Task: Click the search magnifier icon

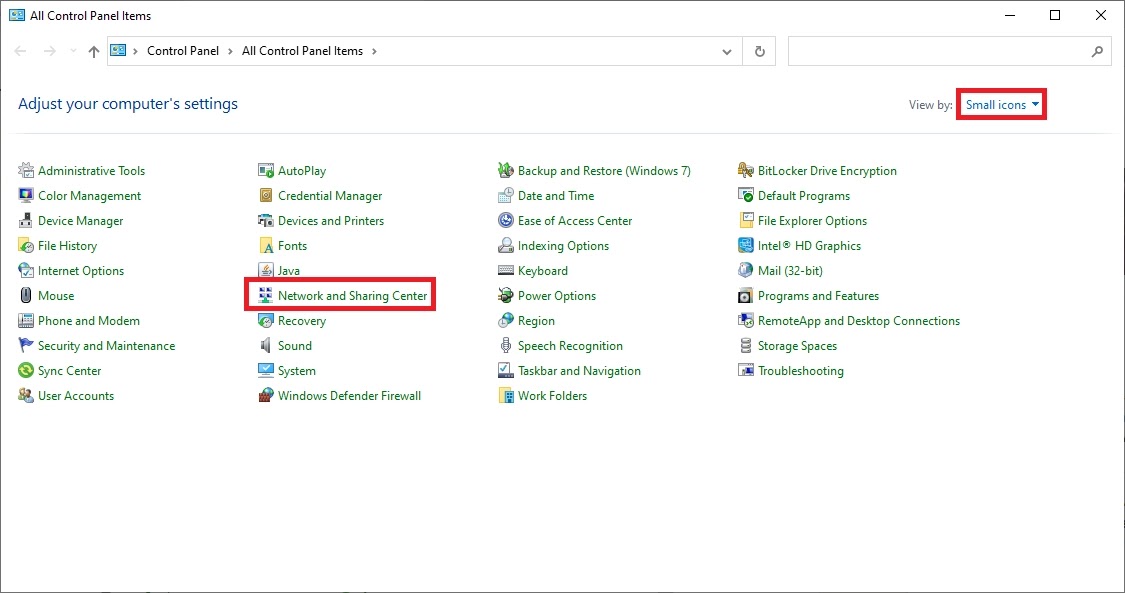Action: 1097,52
